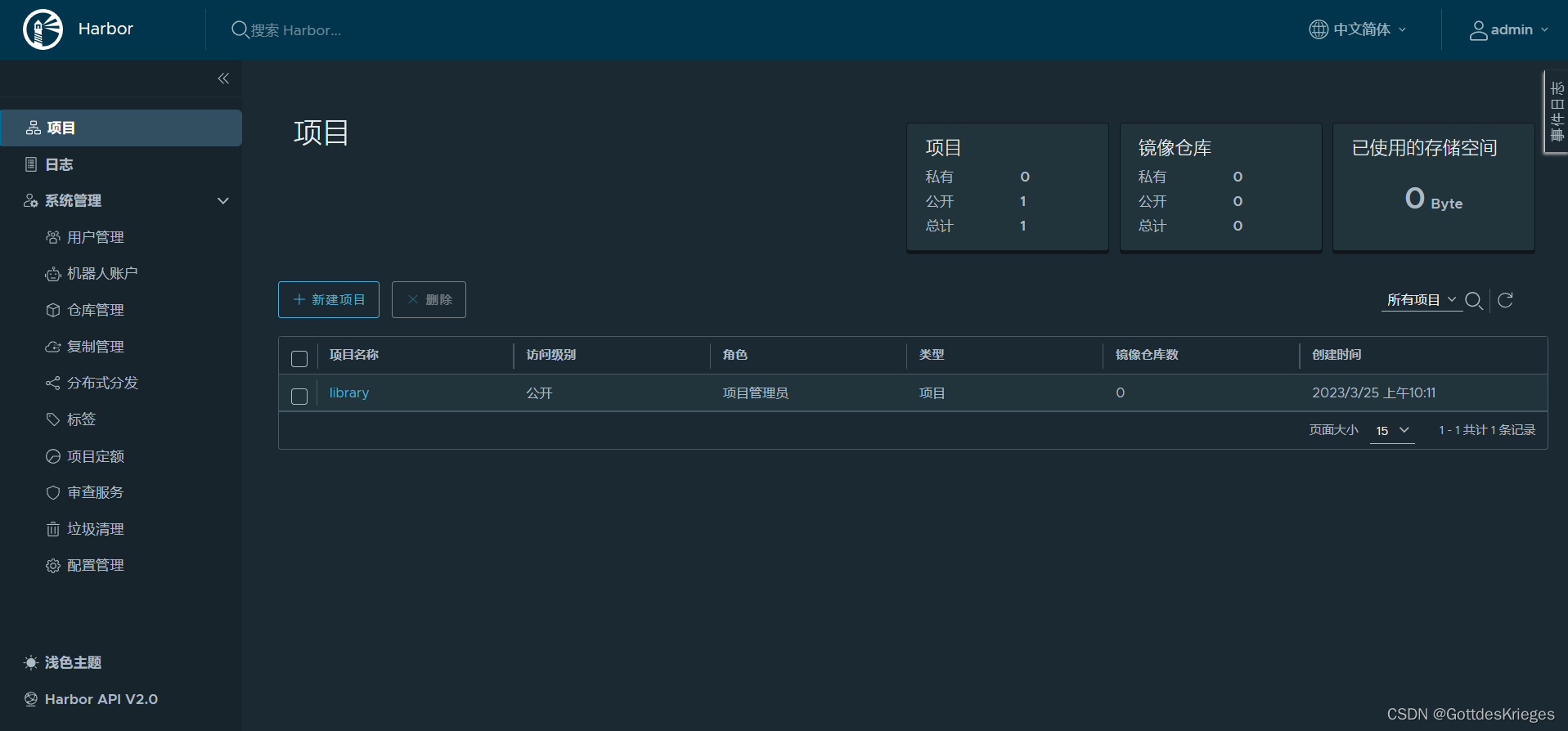Click the Harbor title text
The image size is (1568, 731).
coord(106,29)
